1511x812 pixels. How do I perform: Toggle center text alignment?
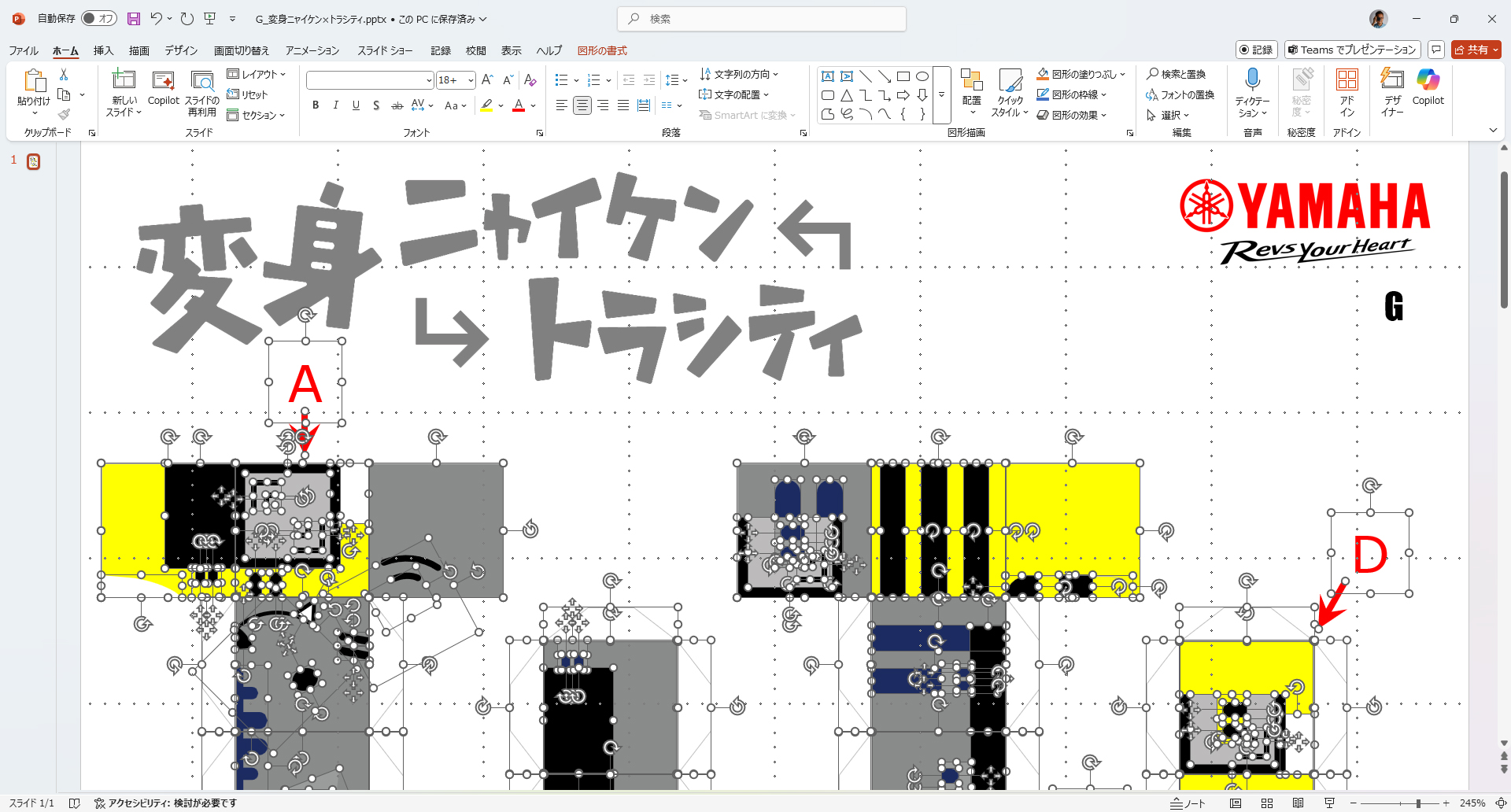[582, 105]
